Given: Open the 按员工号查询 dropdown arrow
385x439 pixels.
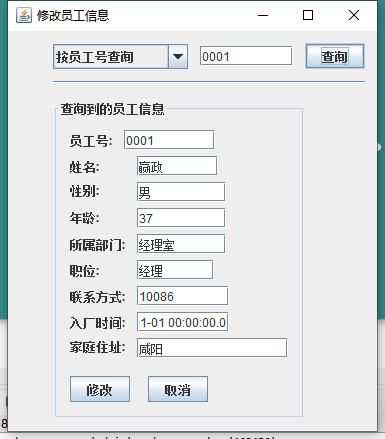Looking at the screenshot, I should point(178,57).
